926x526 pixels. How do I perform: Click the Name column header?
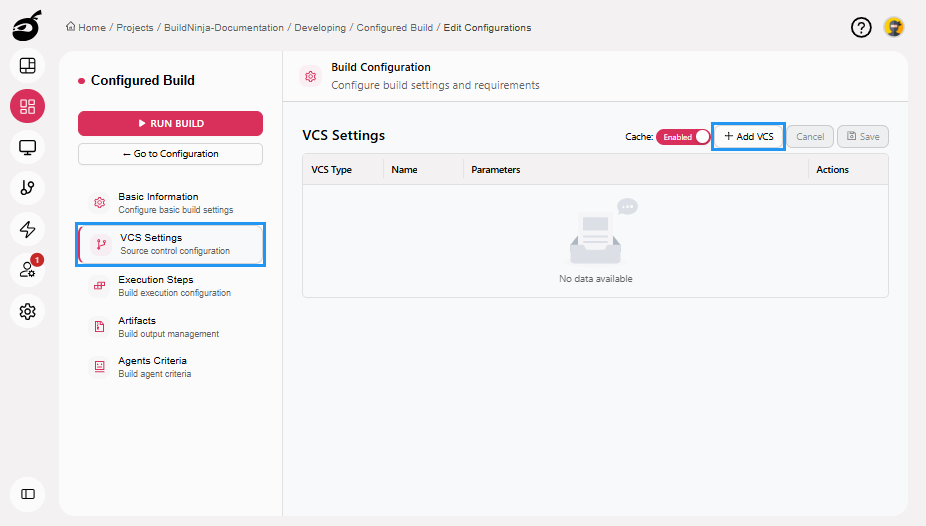coord(405,169)
